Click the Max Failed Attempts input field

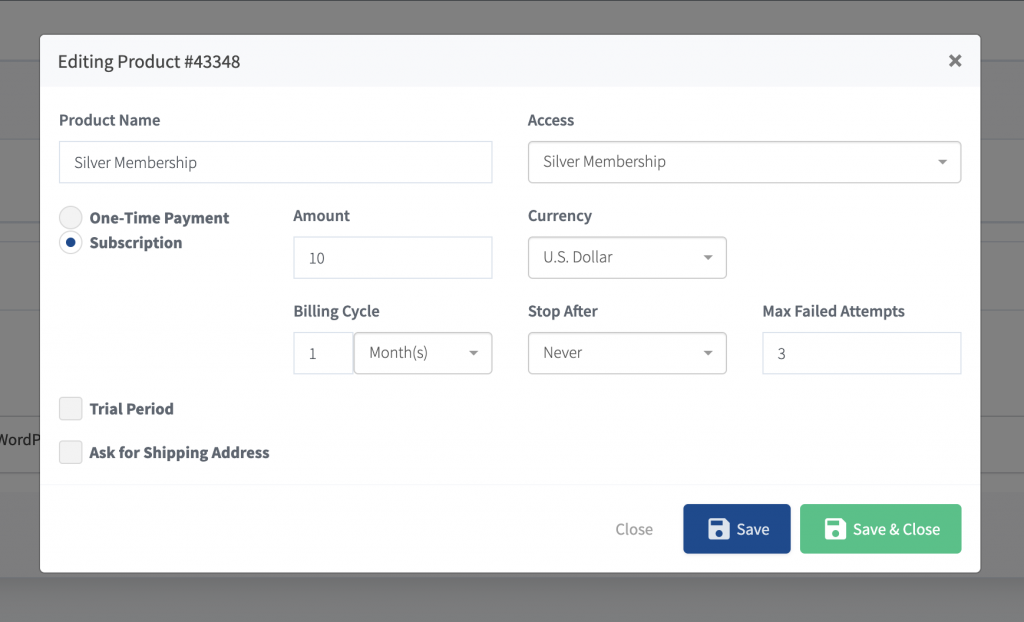pyautogui.click(x=861, y=353)
